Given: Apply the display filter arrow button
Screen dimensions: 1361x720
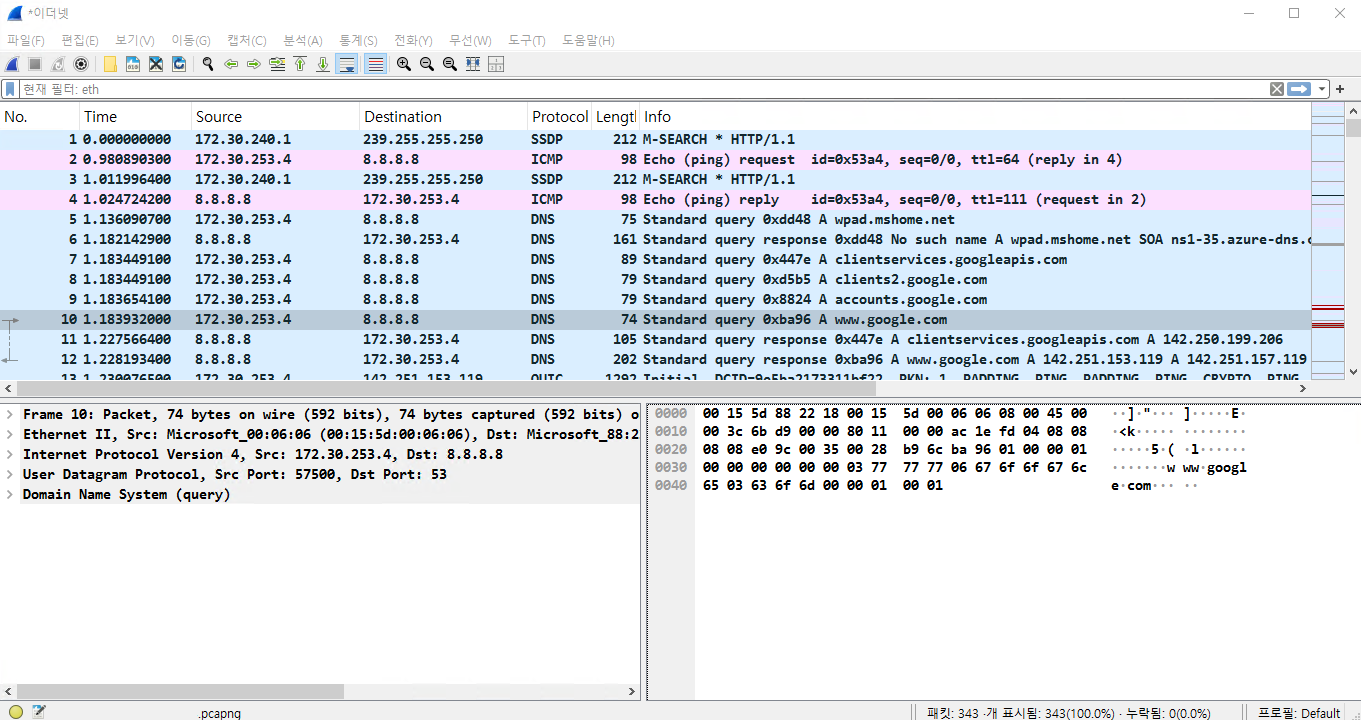Looking at the screenshot, I should coord(1299,89).
